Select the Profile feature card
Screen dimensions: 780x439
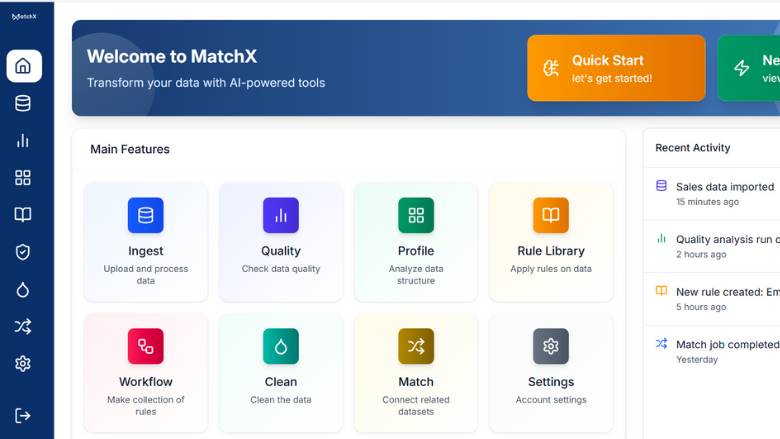point(416,241)
